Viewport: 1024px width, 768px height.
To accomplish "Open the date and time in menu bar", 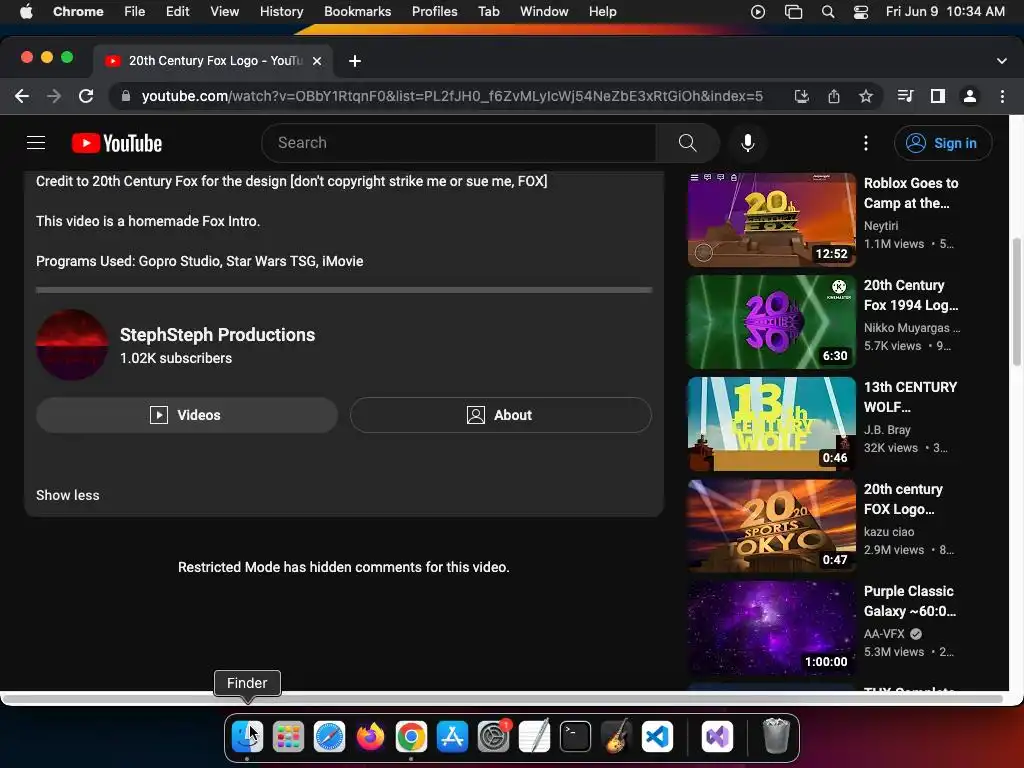I will pos(945,12).
